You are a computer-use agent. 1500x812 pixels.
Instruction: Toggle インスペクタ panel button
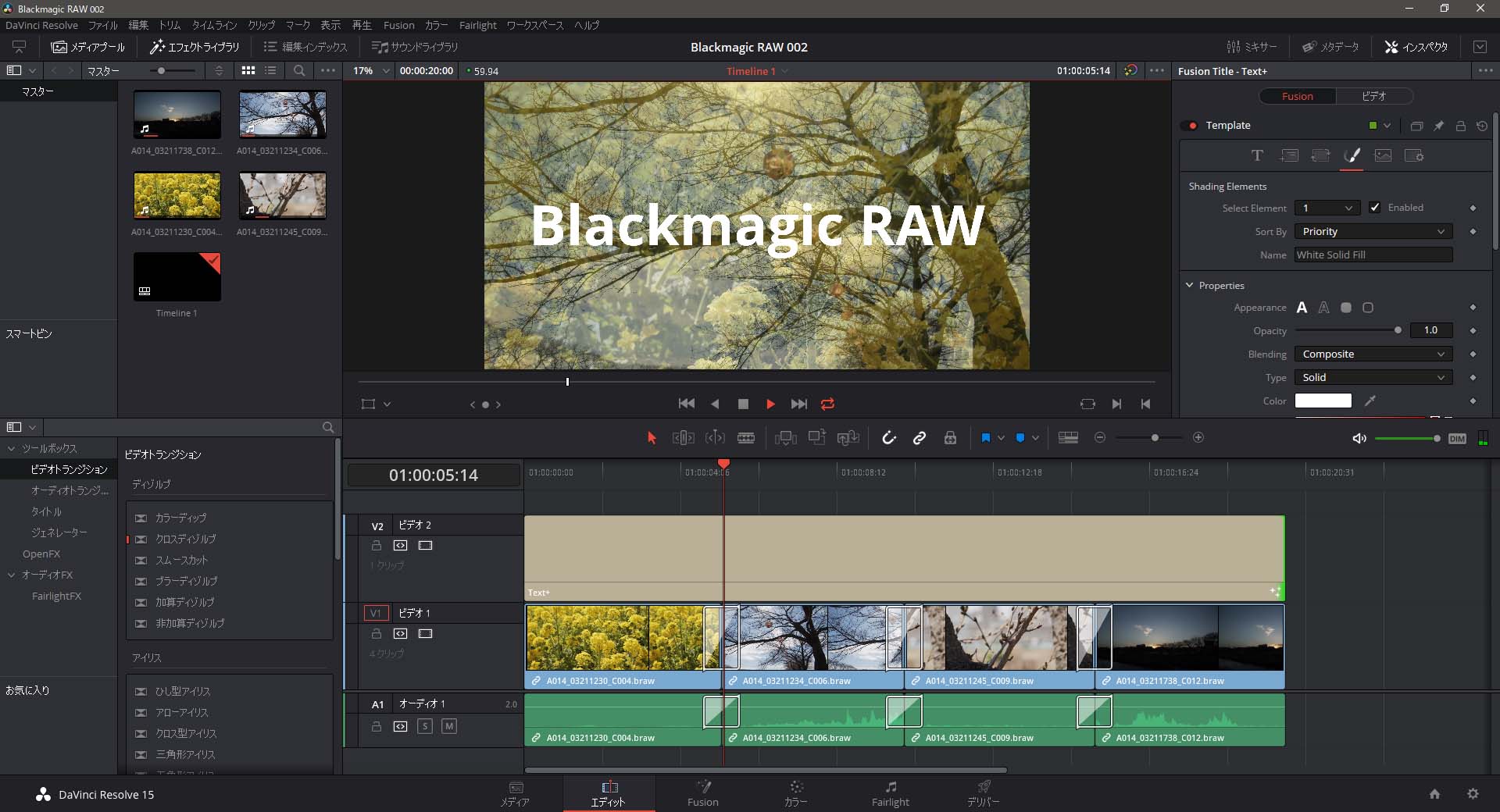pyautogui.click(x=1416, y=47)
